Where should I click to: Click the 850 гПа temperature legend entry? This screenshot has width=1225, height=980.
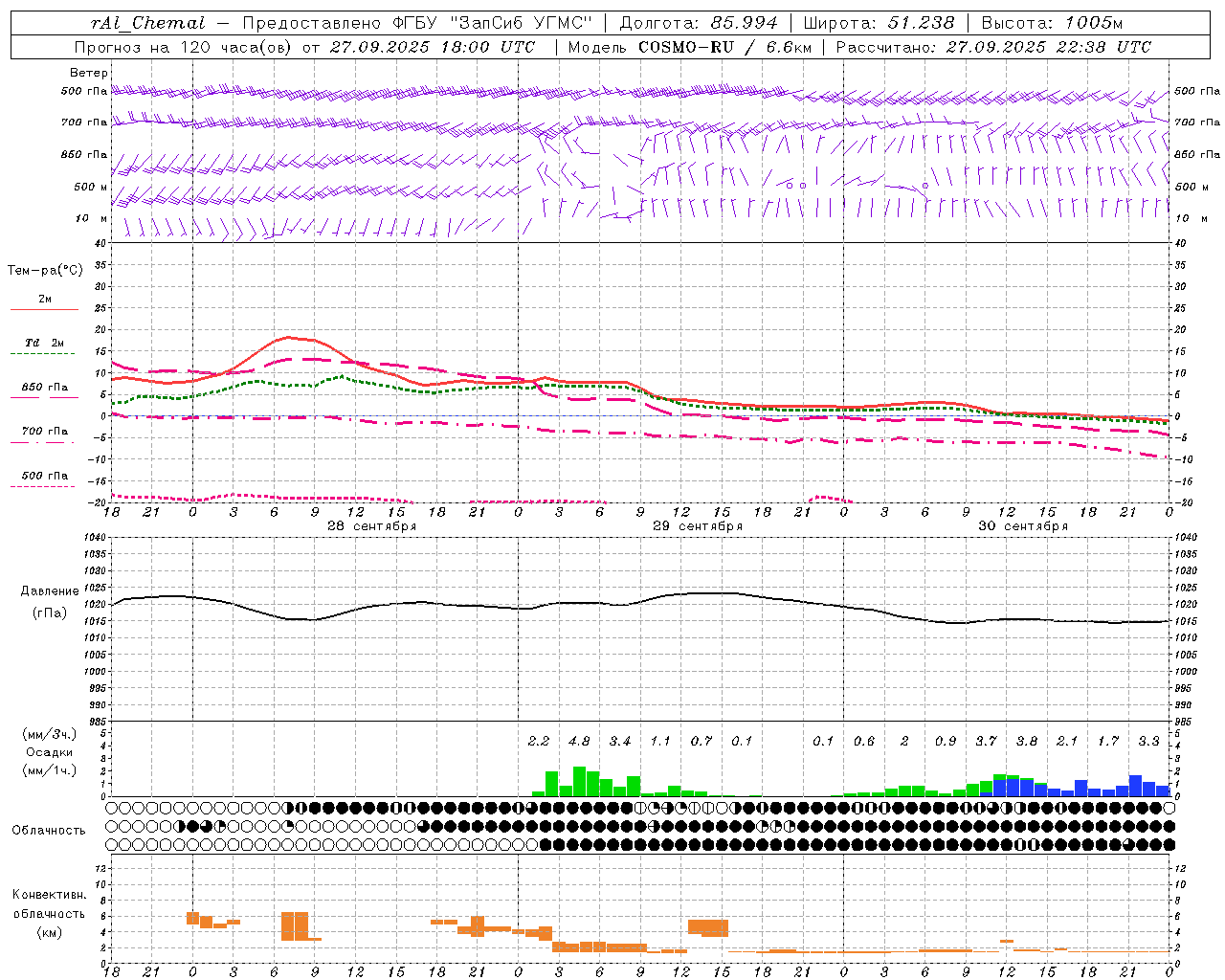45,388
